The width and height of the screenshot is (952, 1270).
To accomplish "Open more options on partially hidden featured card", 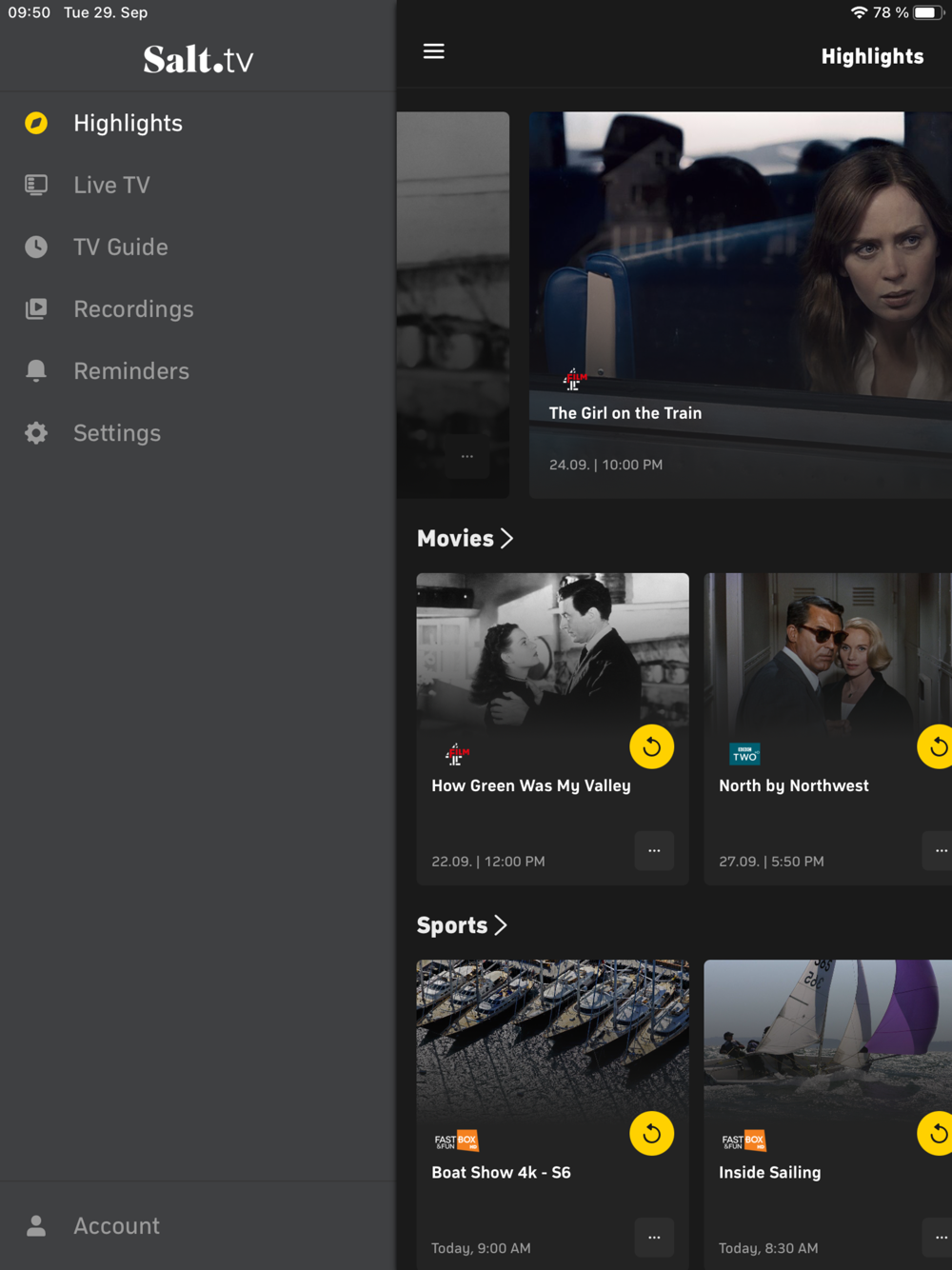I will point(466,456).
